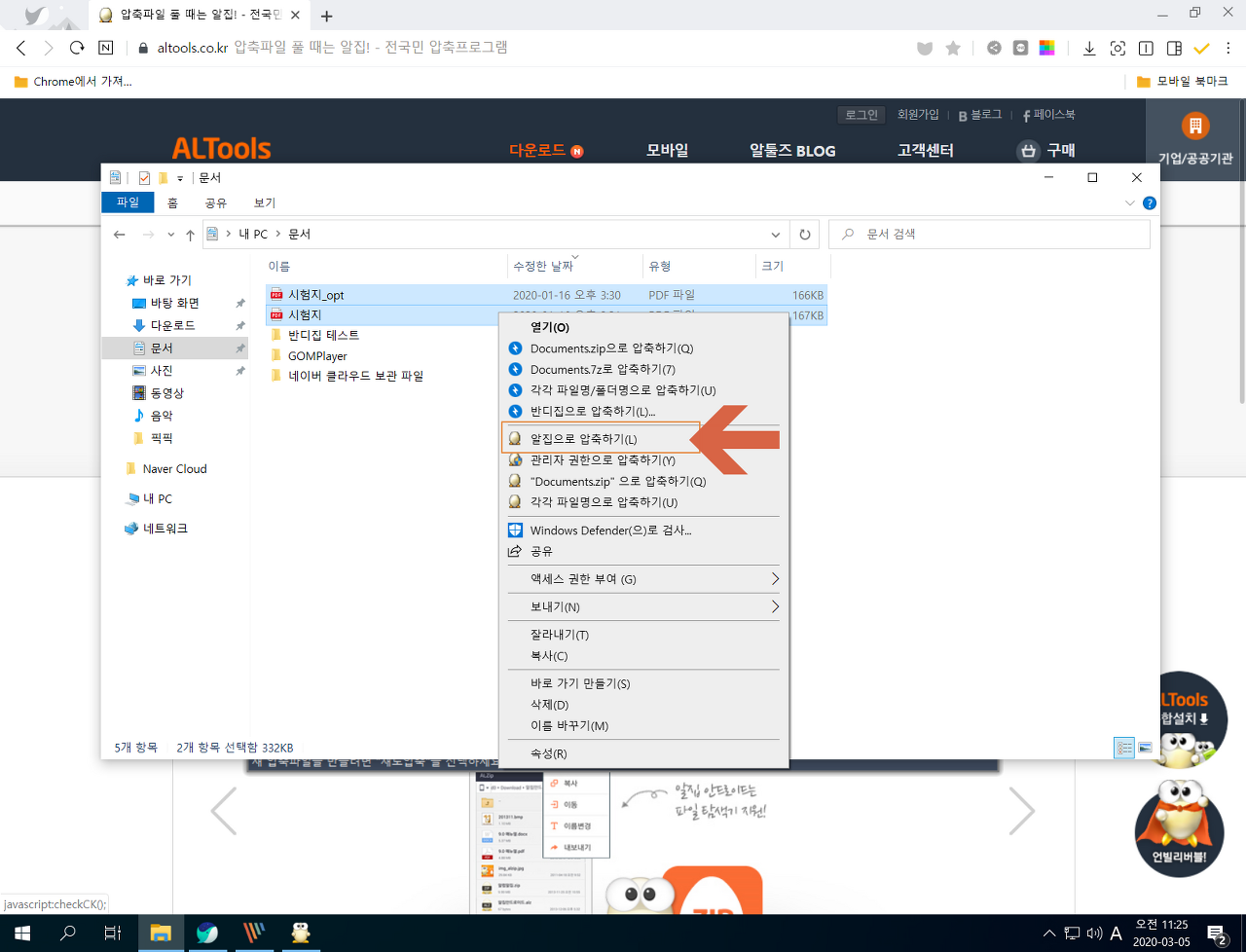Select 사진 in navigation pane
Viewport: 1246px width, 952px height.
(x=162, y=370)
